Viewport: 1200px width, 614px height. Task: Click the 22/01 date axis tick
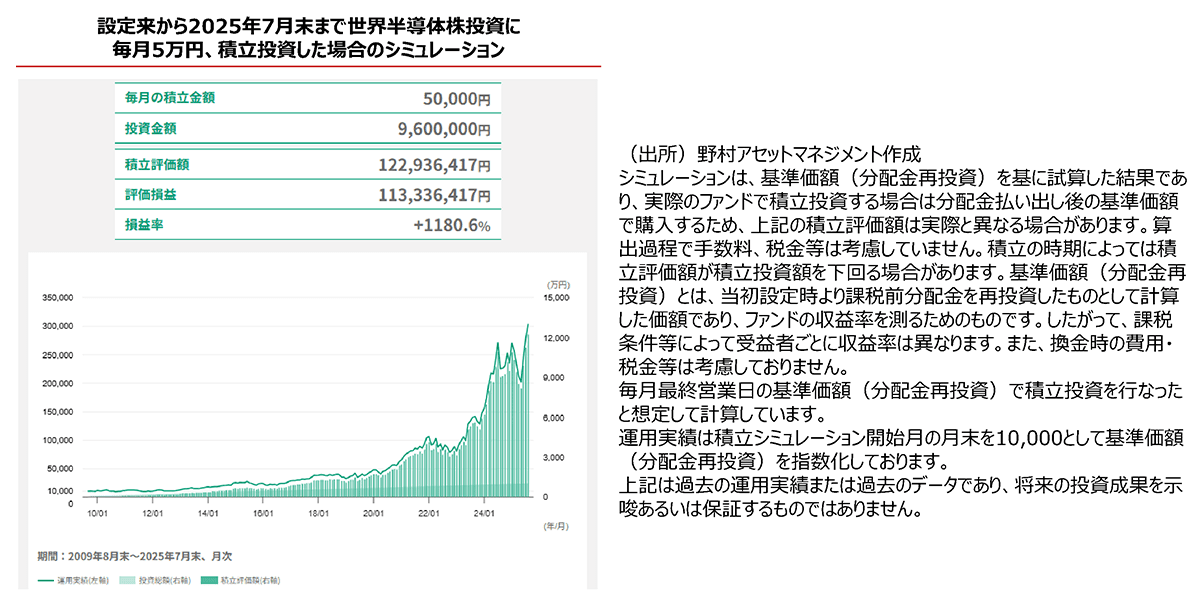click(x=429, y=512)
